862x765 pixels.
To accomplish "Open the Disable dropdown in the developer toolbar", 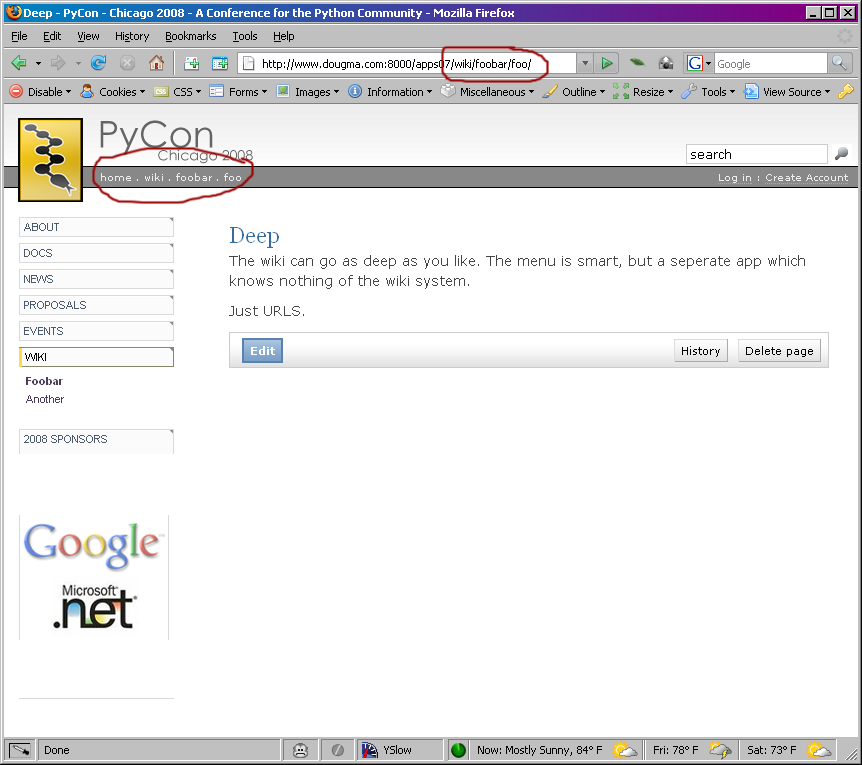I will (42, 92).
